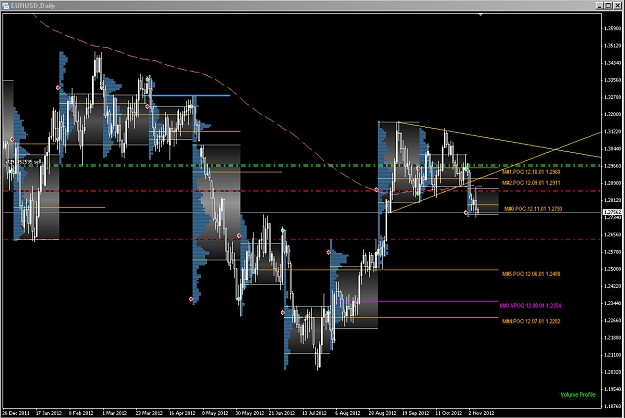Screen dimensions: 625x418
Task: Minimize the EURUSD,Daily chart window
Action: pyautogui.click(x=600, y=5)
